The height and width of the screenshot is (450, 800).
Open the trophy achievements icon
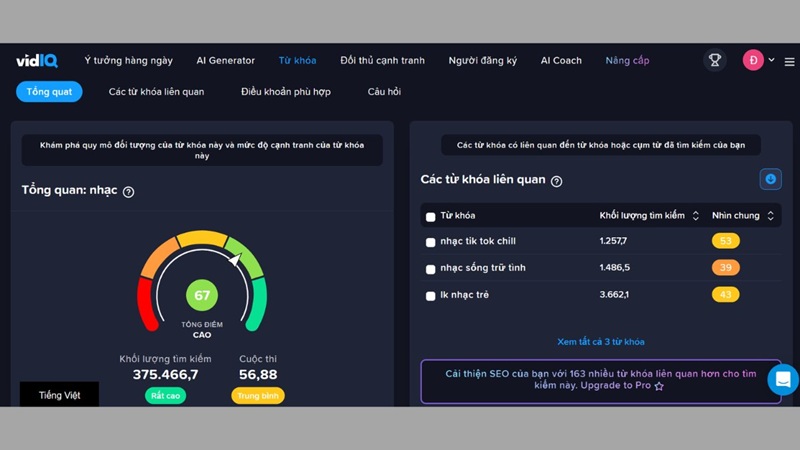pos(714,60)
